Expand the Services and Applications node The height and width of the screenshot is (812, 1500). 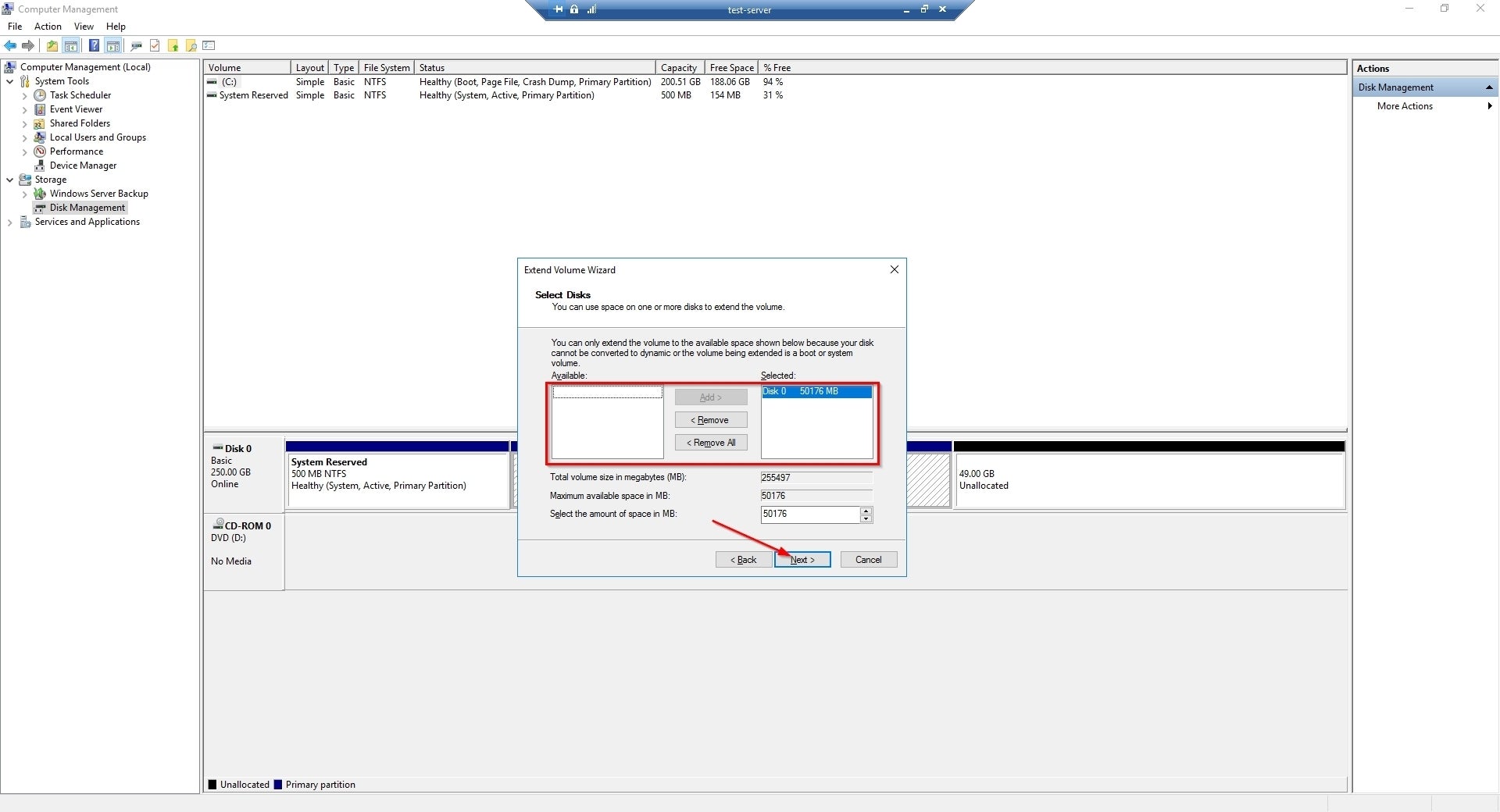coord(9,222)
